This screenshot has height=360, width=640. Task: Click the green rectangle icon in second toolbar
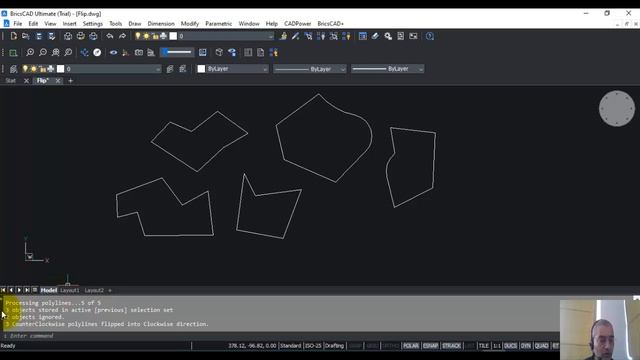pos(13,52)
